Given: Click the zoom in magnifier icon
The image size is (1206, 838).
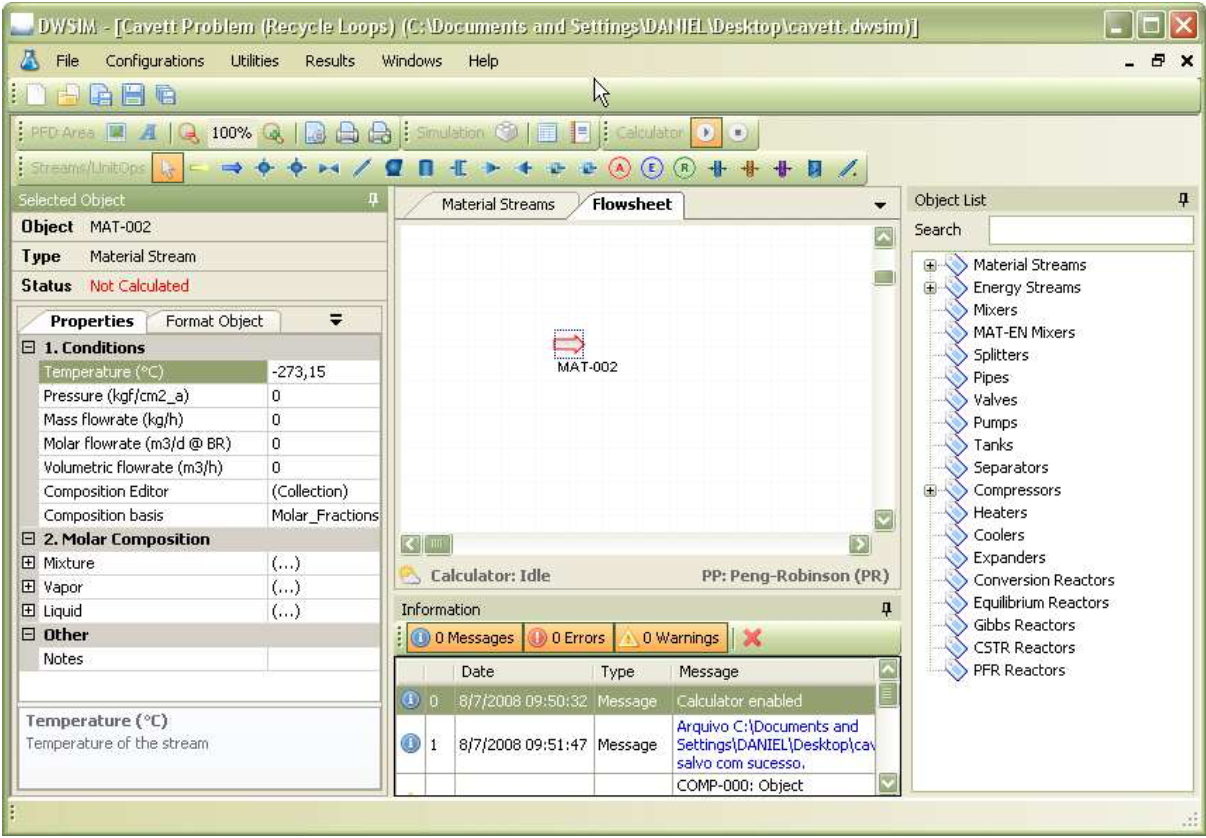Looking at the screenshot, I should [274, 132].
